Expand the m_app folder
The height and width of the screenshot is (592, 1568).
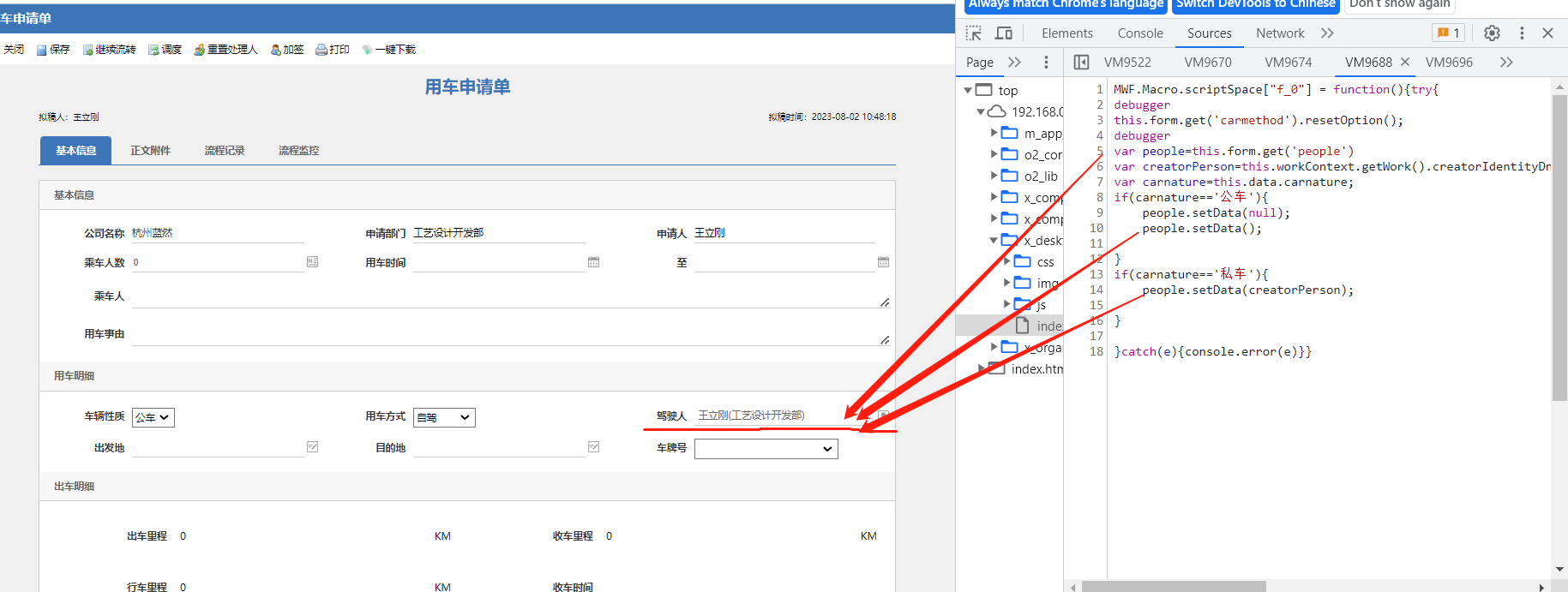[994, 133]
